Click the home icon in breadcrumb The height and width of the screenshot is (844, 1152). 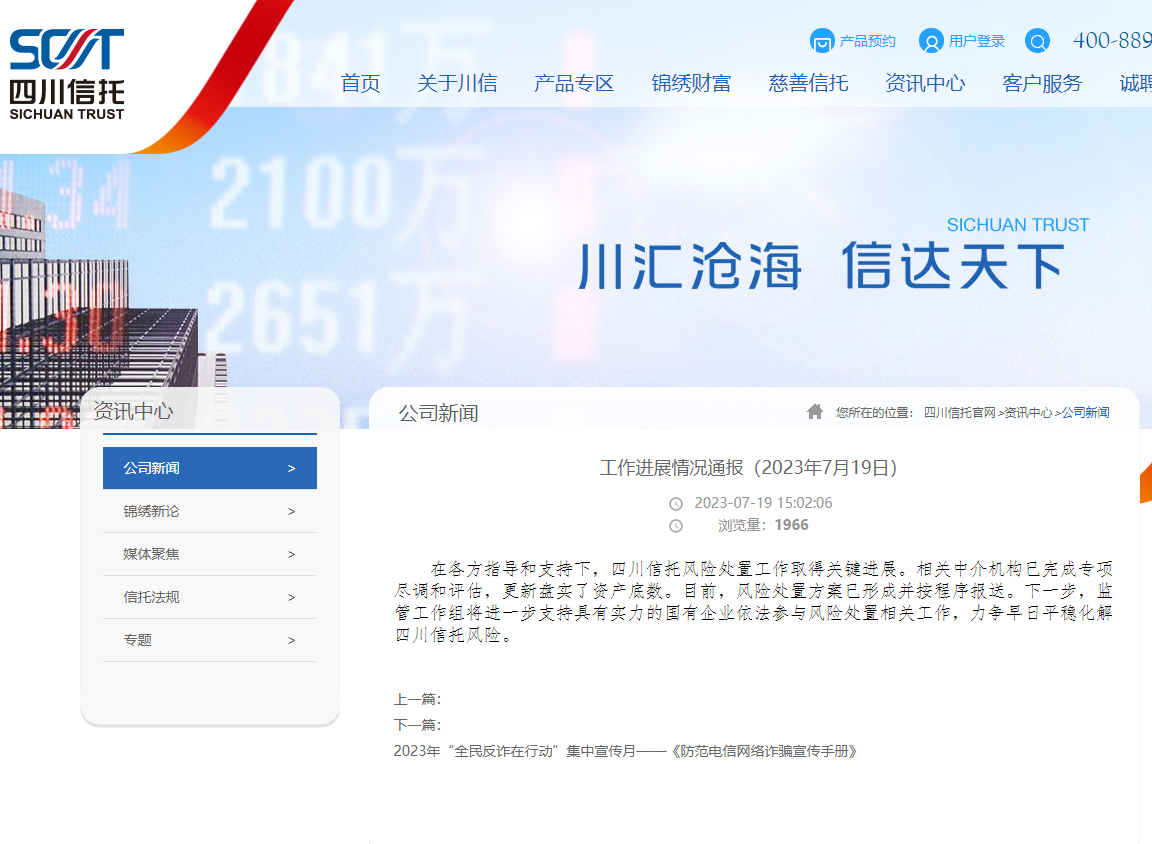815,411
